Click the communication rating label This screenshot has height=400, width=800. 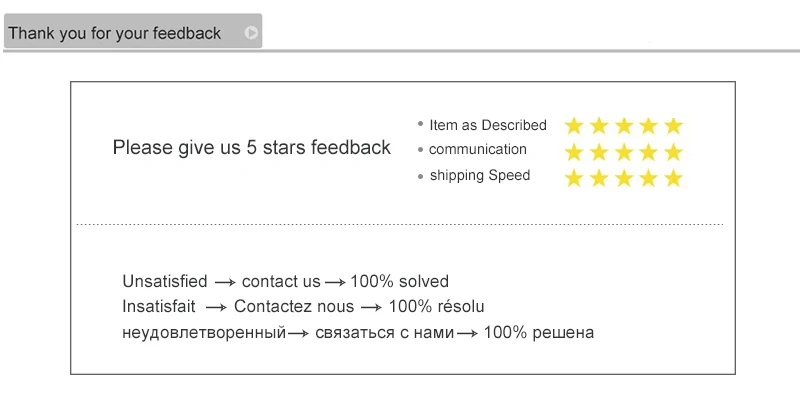click(478, 149)
